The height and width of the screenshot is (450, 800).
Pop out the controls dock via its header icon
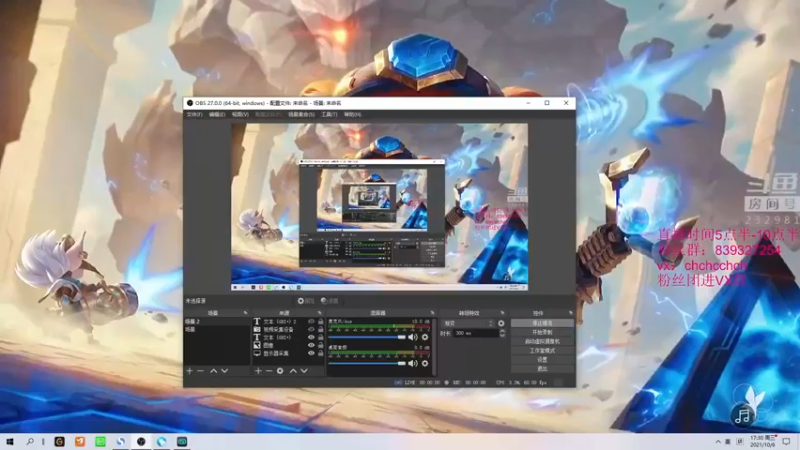click(x=570, y=313)
